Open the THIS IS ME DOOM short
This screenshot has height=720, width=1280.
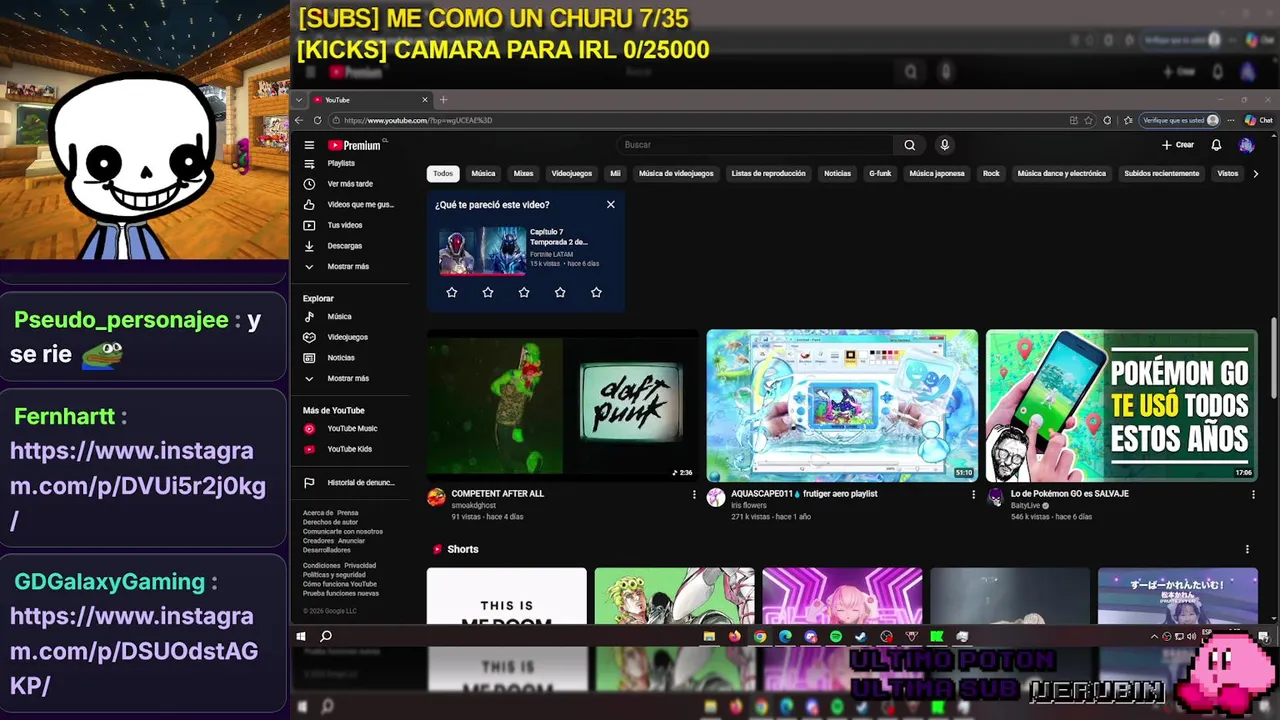point(507,596)
